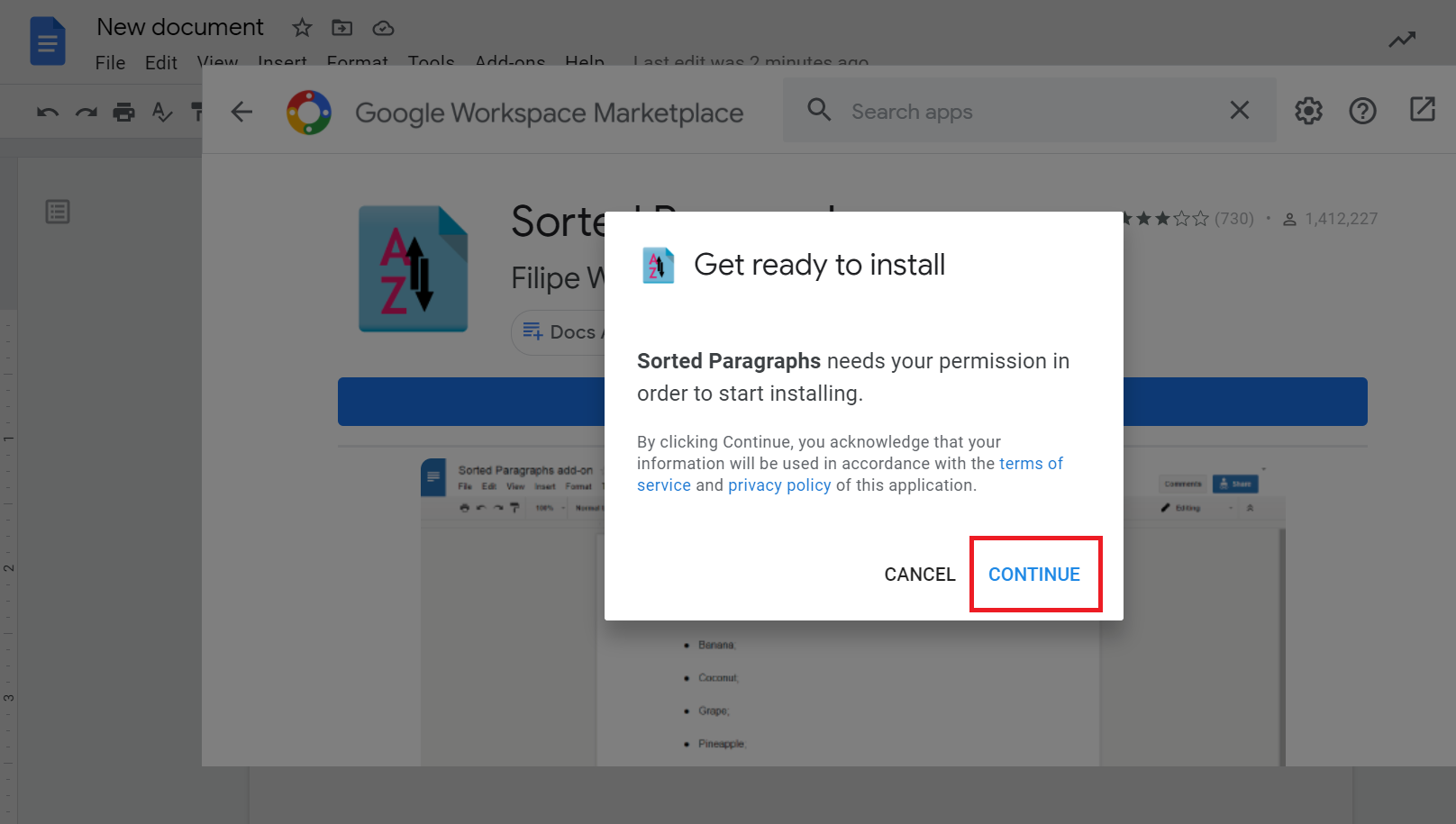1456x824 pixels.
Task: Click the Print icon in Docs toolbar
Action: (123, 112)
